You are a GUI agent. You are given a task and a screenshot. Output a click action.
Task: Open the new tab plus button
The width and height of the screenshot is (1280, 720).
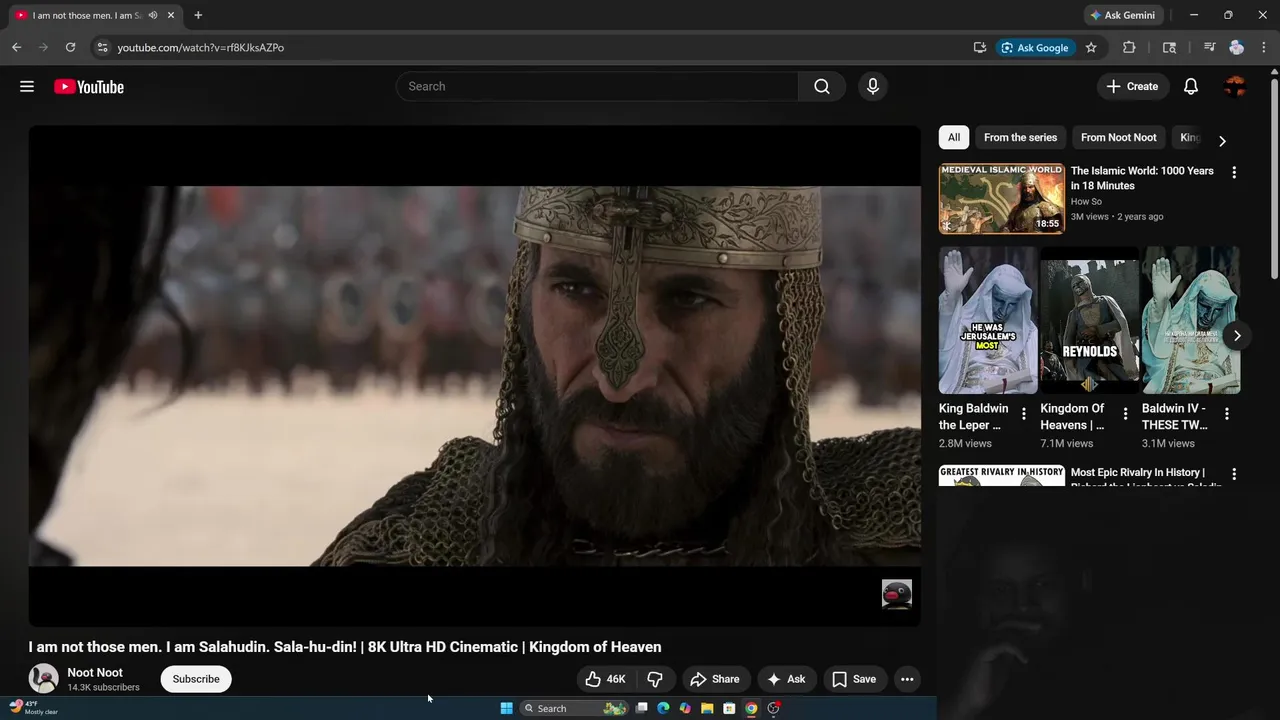[x=198, y=15]
